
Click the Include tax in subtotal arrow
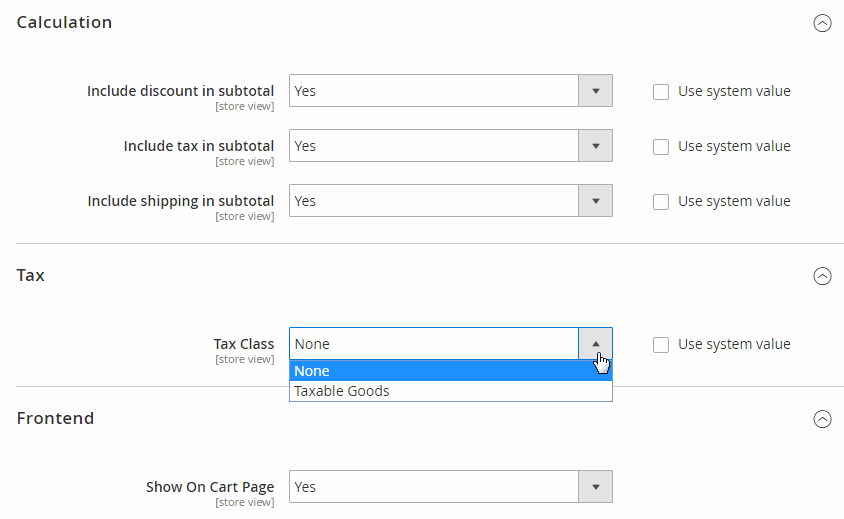click(595, 146)
